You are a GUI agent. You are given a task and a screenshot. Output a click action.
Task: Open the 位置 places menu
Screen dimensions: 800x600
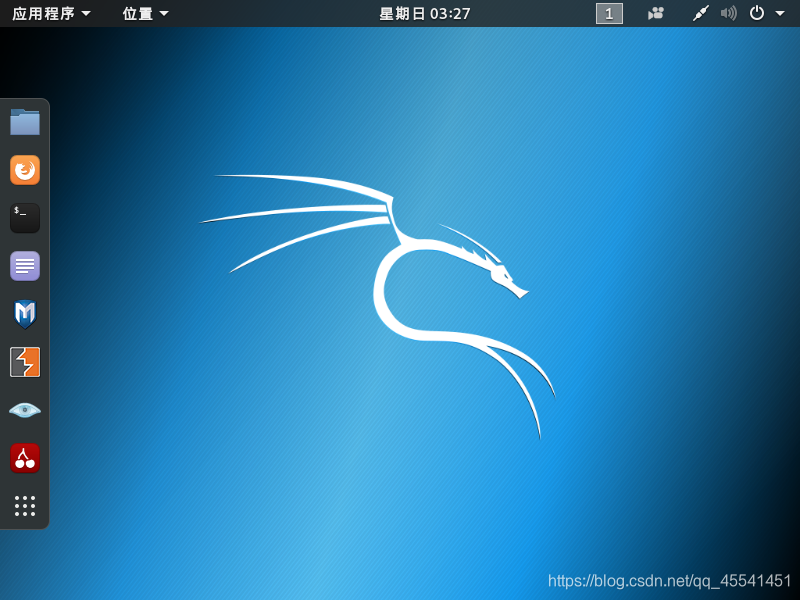click(x=145, y=14)
